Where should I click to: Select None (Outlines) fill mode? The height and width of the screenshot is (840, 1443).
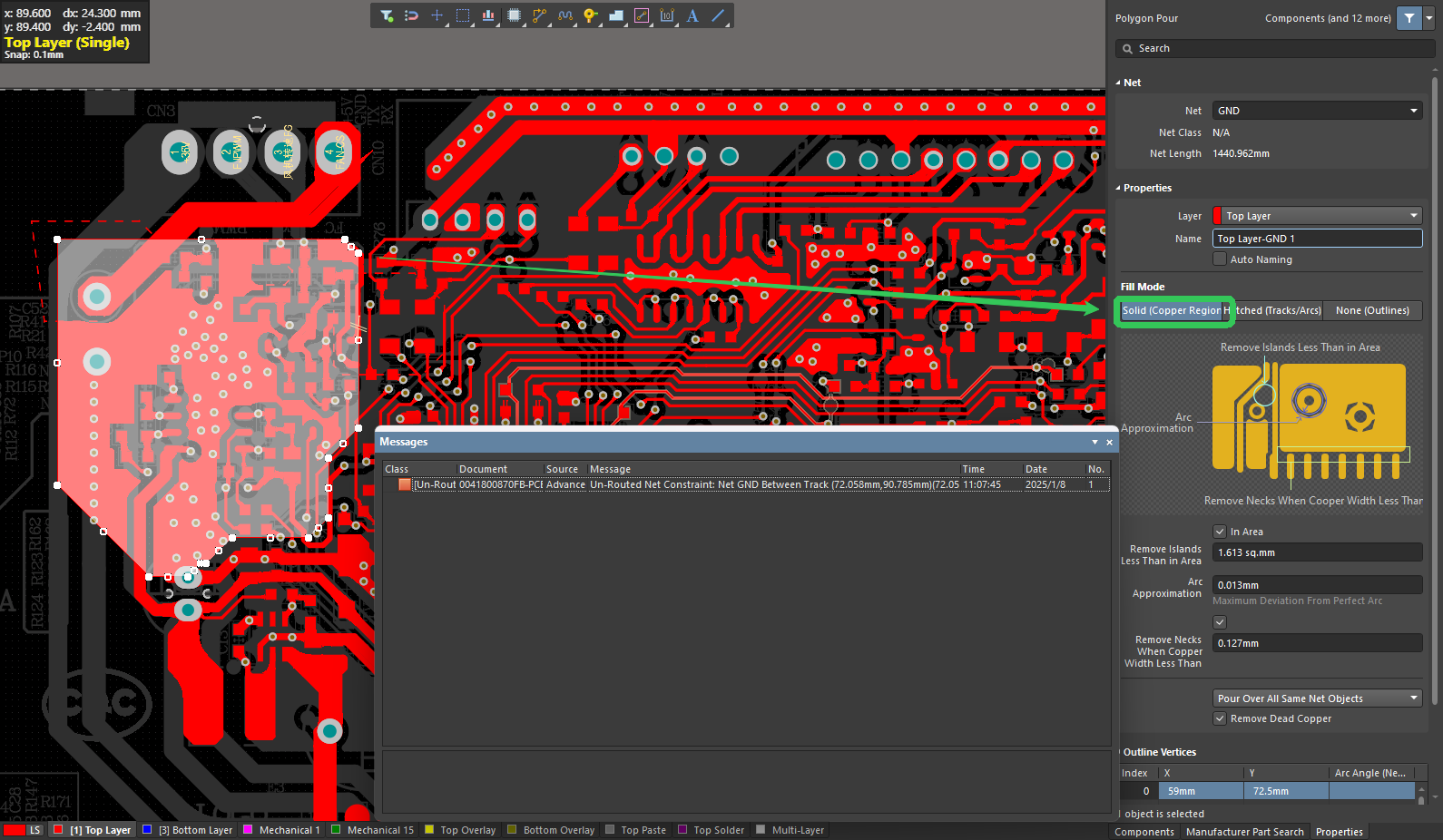click(1372, 311)
